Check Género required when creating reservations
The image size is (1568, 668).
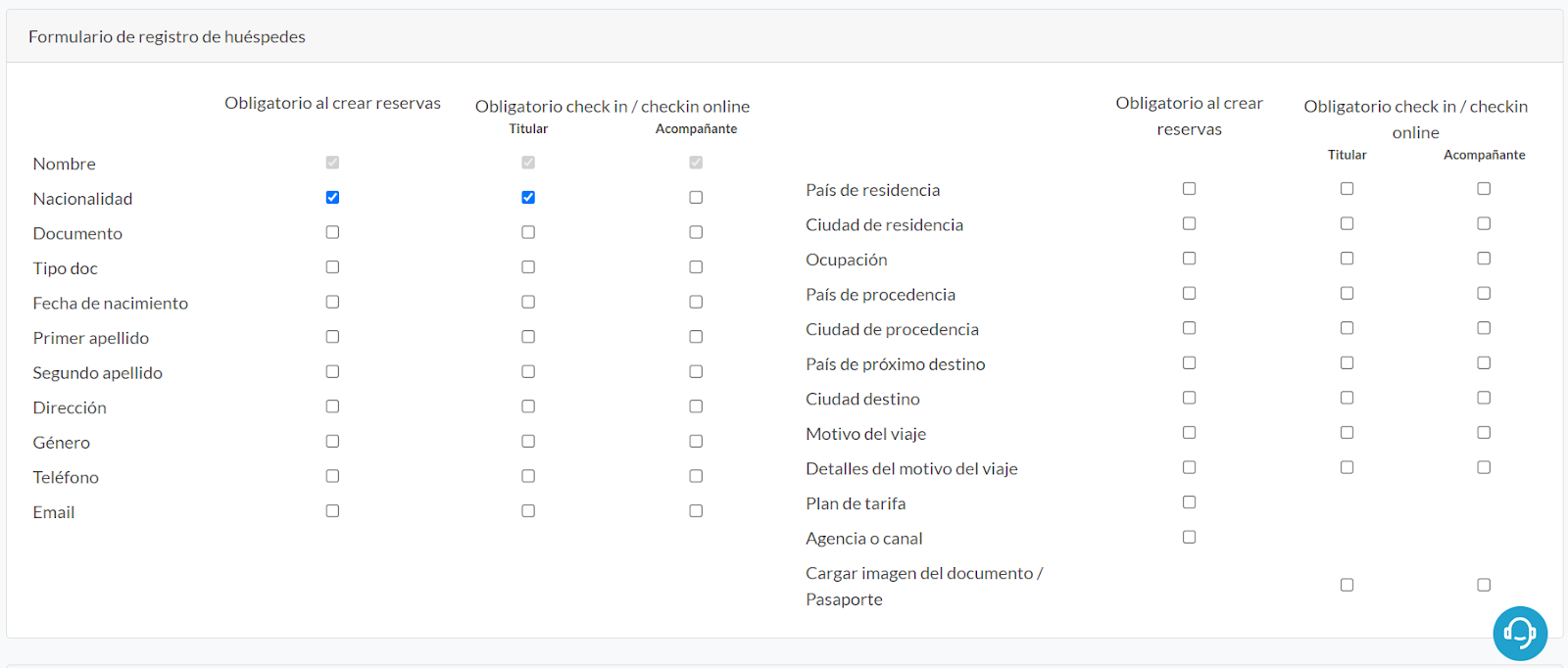(332, 441)
